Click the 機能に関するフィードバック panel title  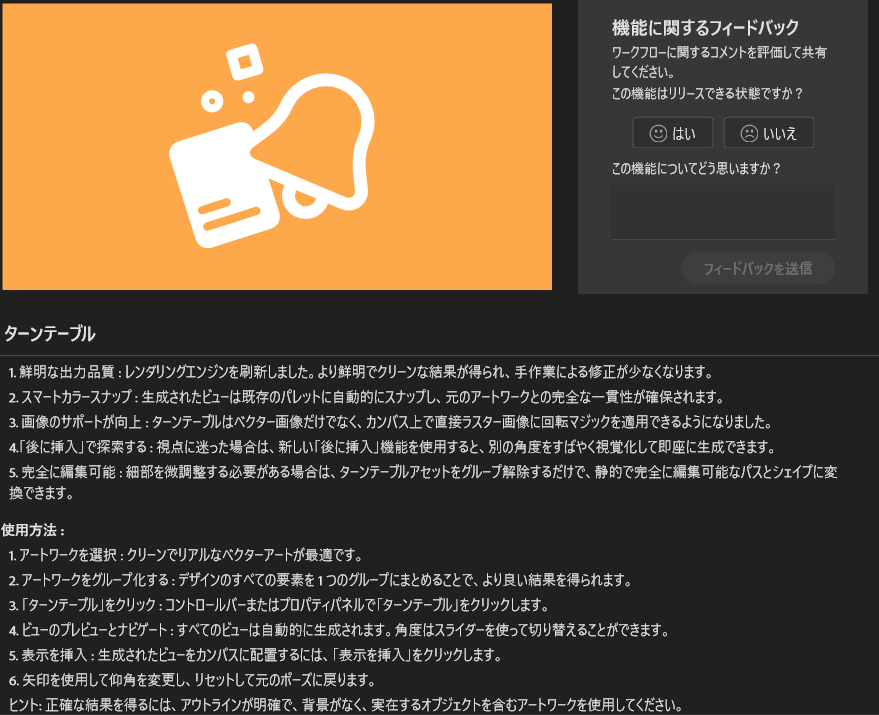click(705, 28)
